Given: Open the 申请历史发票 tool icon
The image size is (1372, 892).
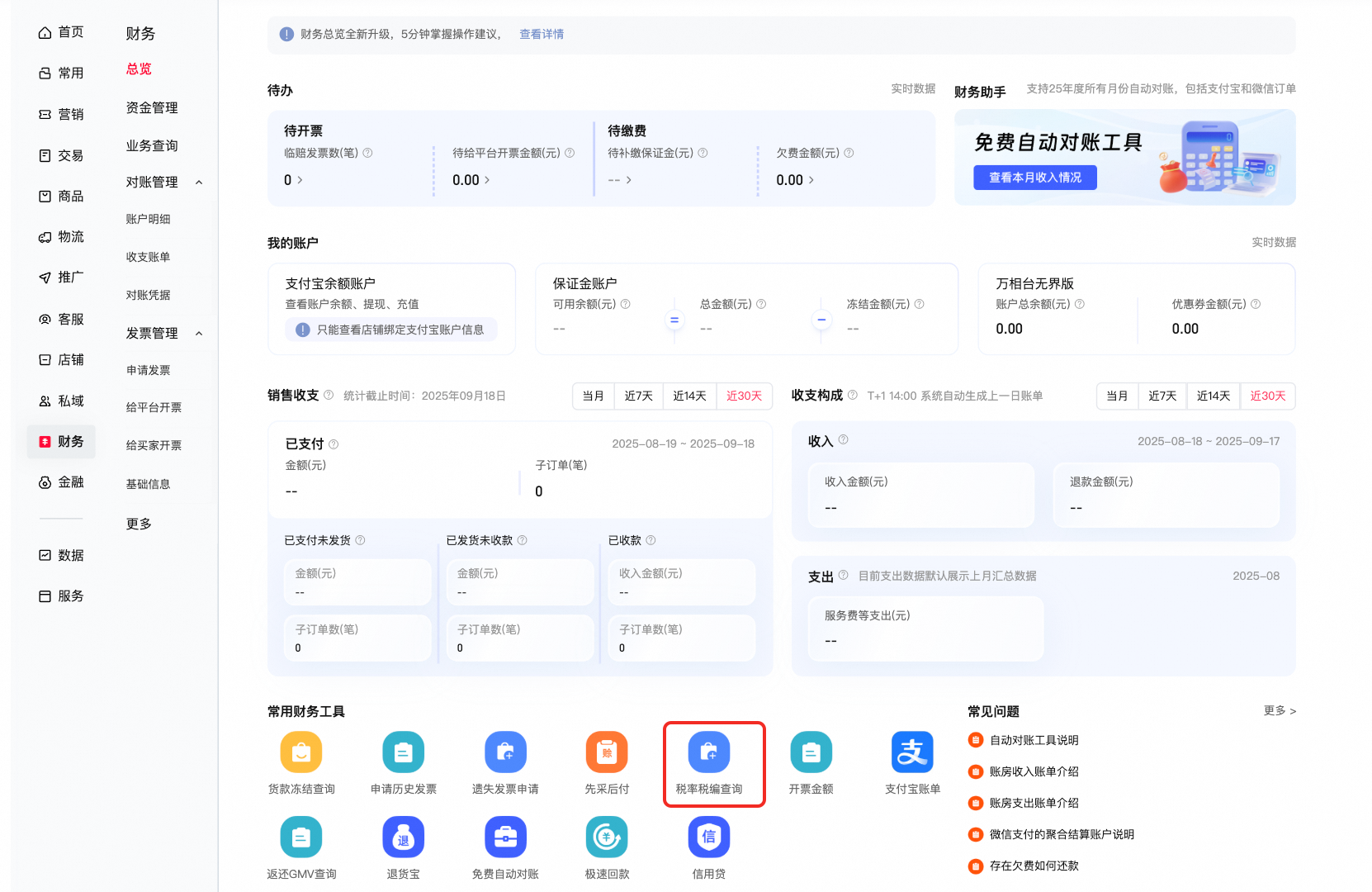Looking at the screenshot, I should pyautogui.click(x=404, y=752).
